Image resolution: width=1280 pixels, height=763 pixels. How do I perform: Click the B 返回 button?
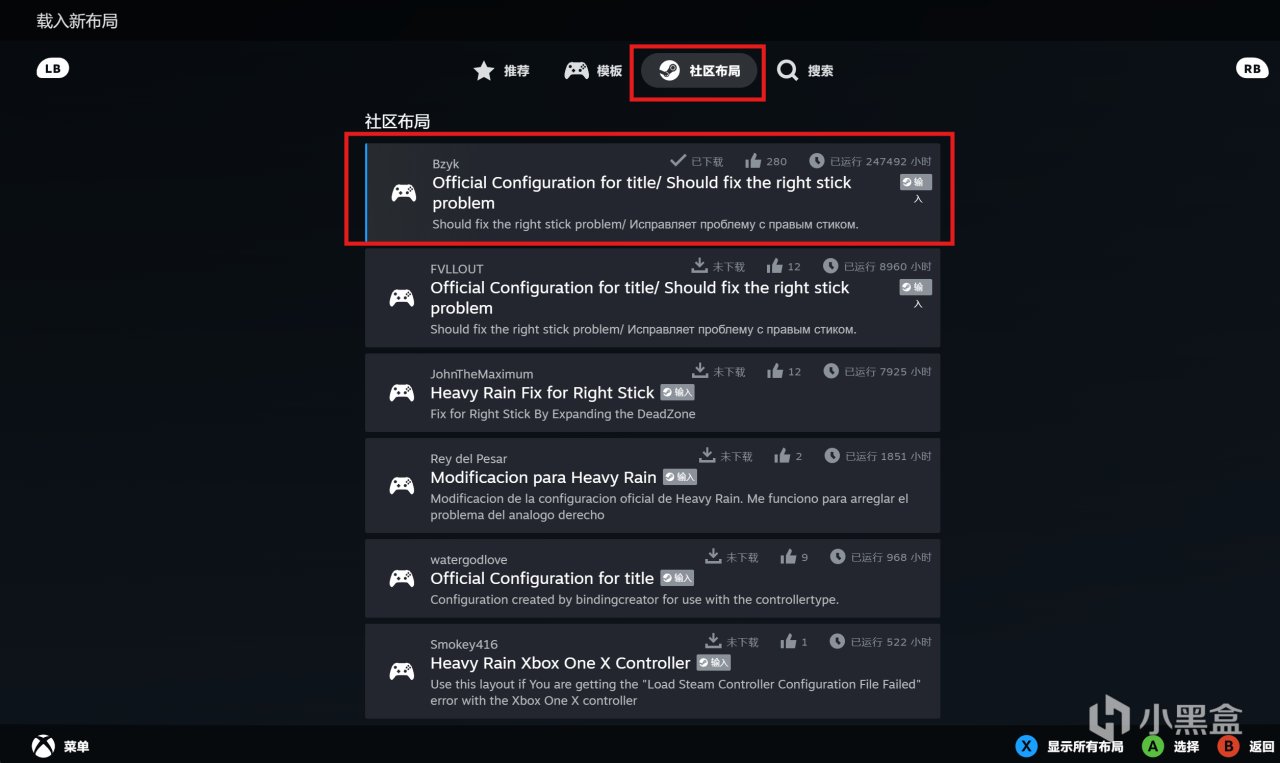(x=1246, y=746)
